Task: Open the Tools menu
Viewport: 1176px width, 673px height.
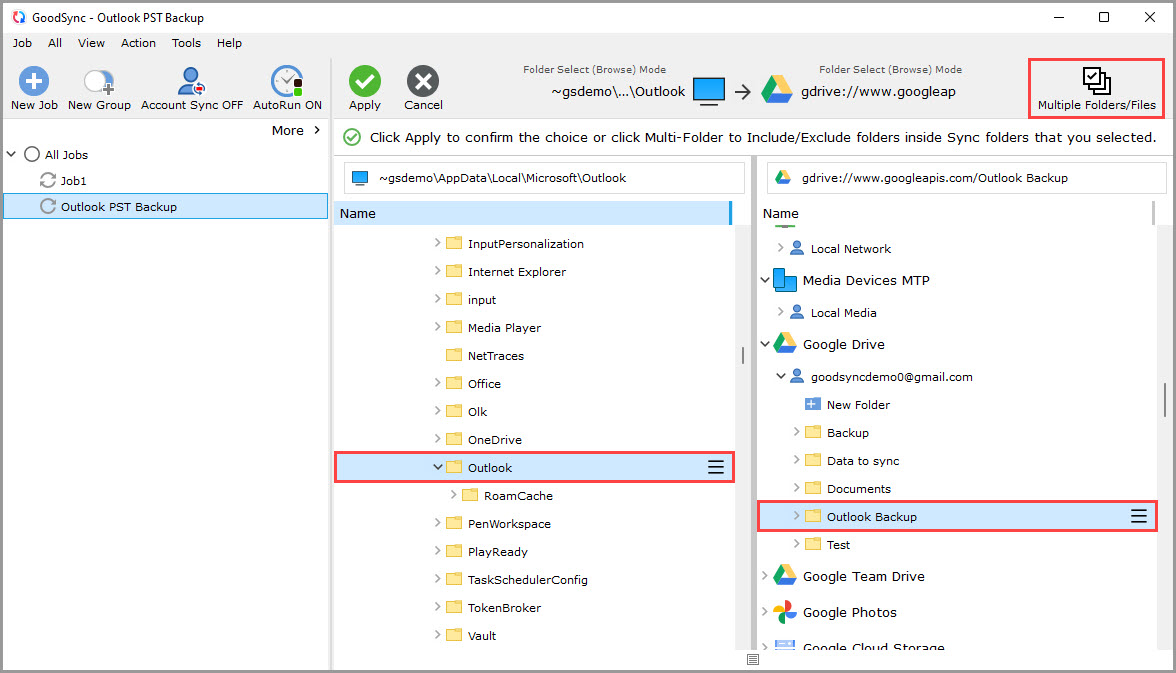Action: click(x=186, y=43)
